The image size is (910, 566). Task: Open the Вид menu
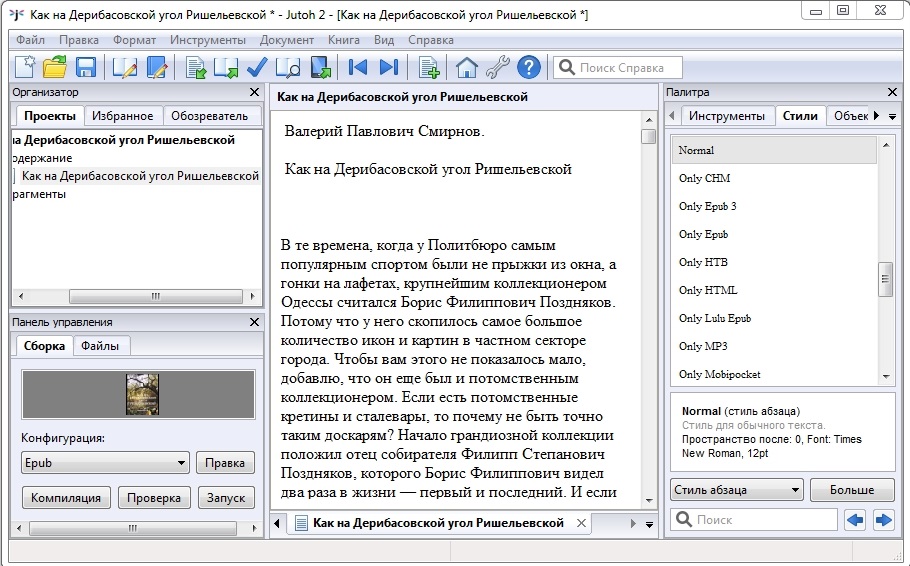pos(384,40)
